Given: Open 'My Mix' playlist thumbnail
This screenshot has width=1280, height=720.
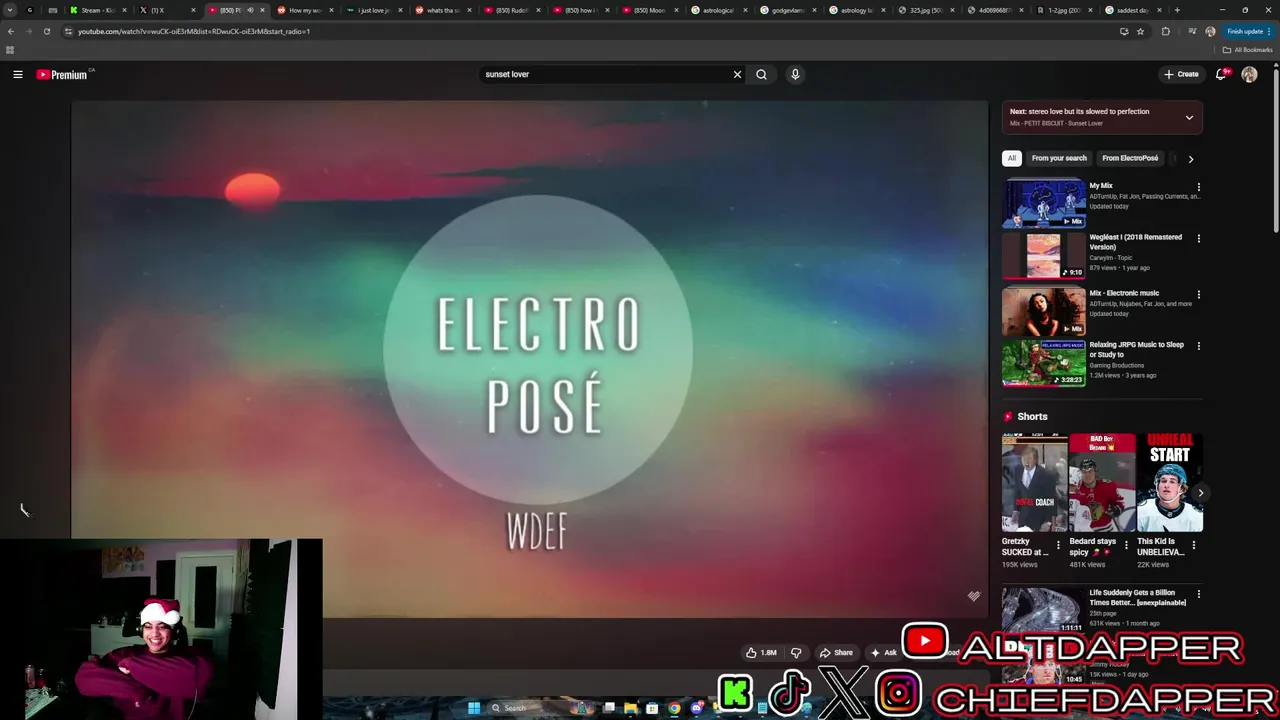Looking at the screenshot, I should pos(1044,203).
